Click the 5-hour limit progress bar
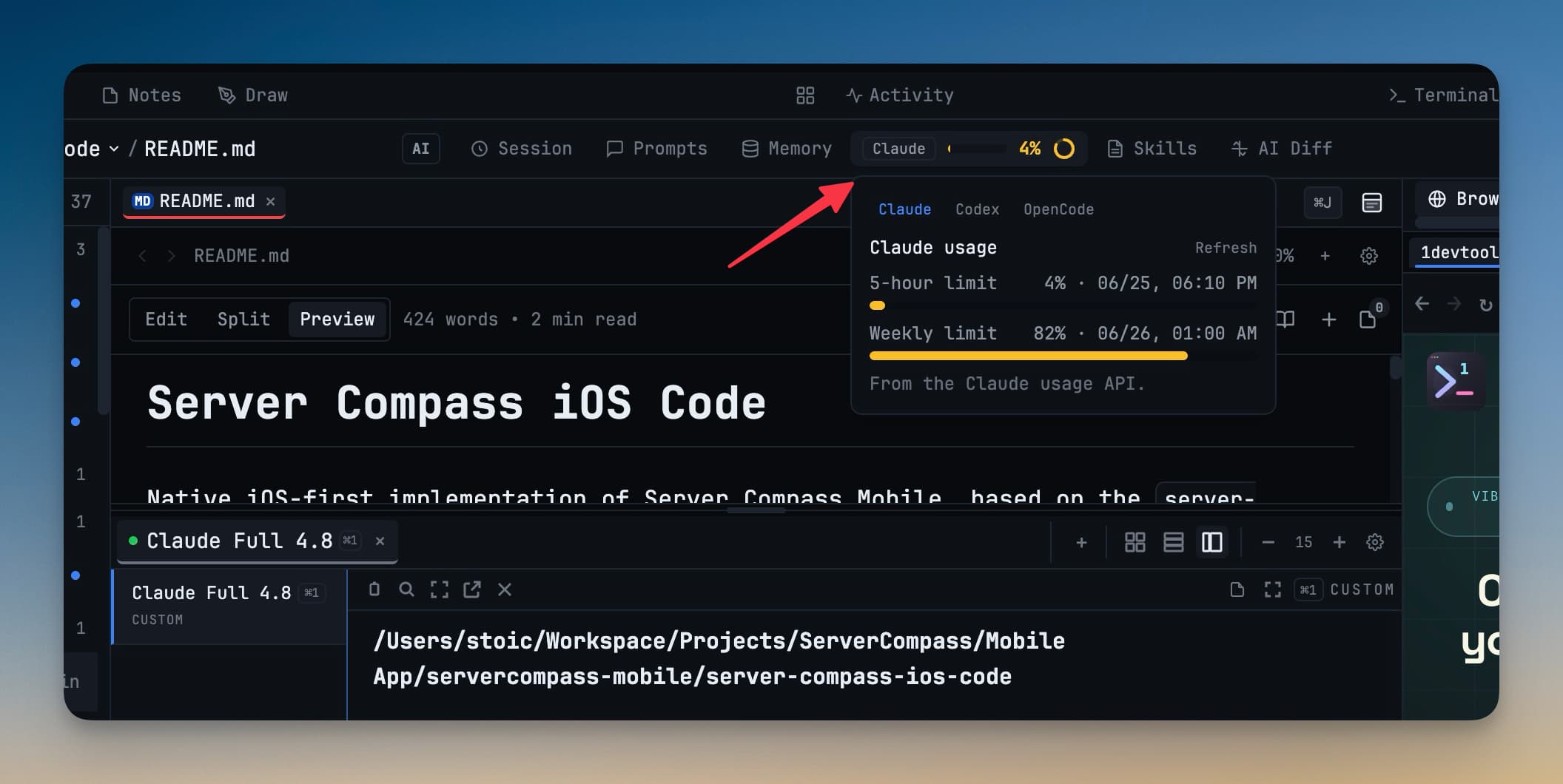The height and width of the screenshot is (784, 1563). point(1063,305)
